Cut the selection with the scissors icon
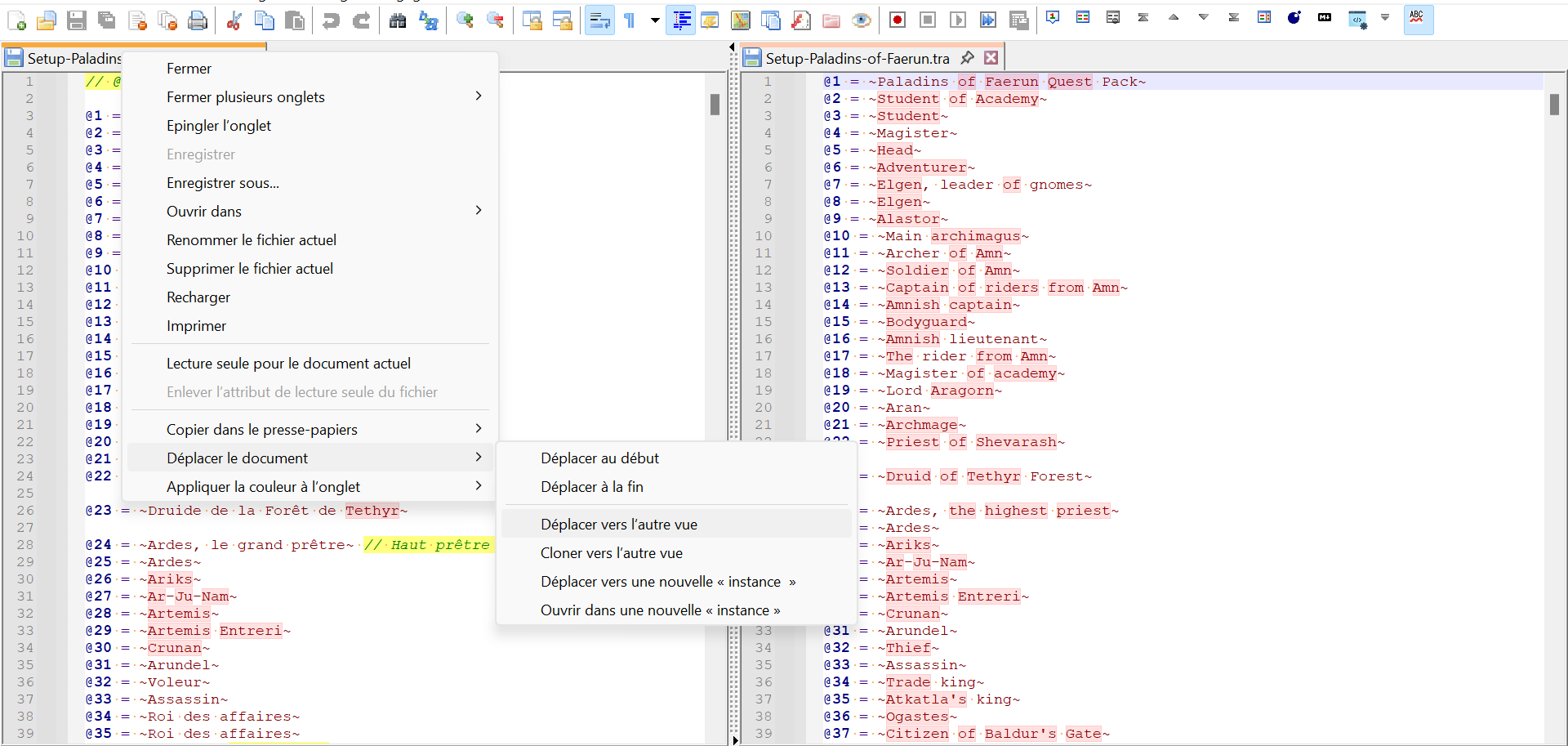The width and height of the screenshot is (1568, 746). pyautogui.click(x=234, y=20)
